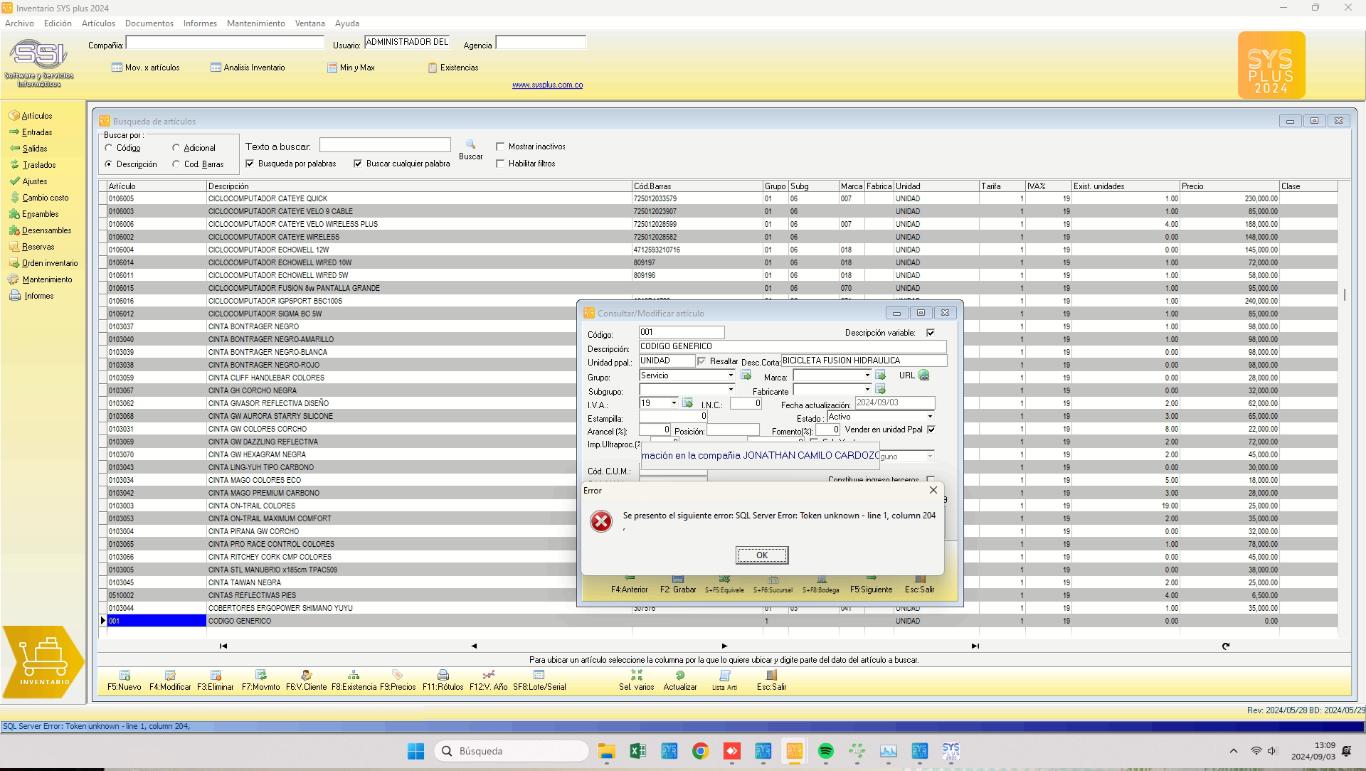Open the Marca dropdown list
The width and height of the screenshot is (1366, 771).
coord(866,376)
